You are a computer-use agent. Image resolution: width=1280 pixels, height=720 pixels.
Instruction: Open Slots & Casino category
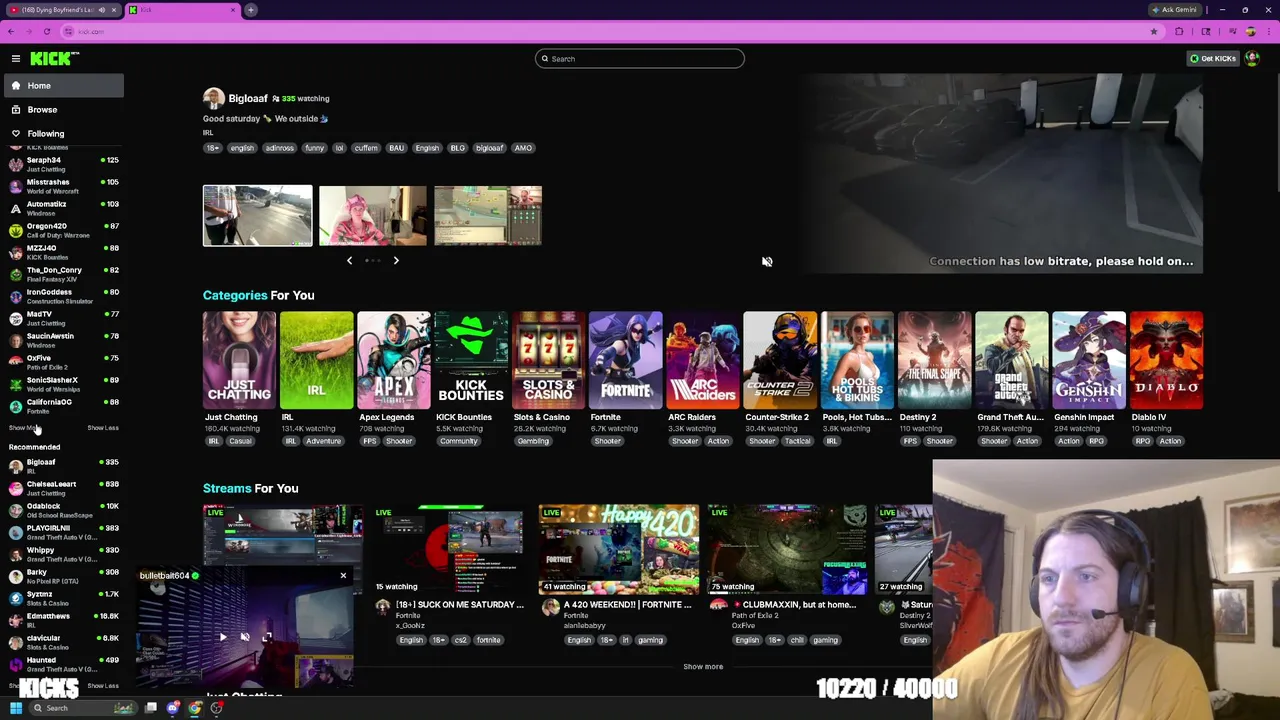coord(548,361)
